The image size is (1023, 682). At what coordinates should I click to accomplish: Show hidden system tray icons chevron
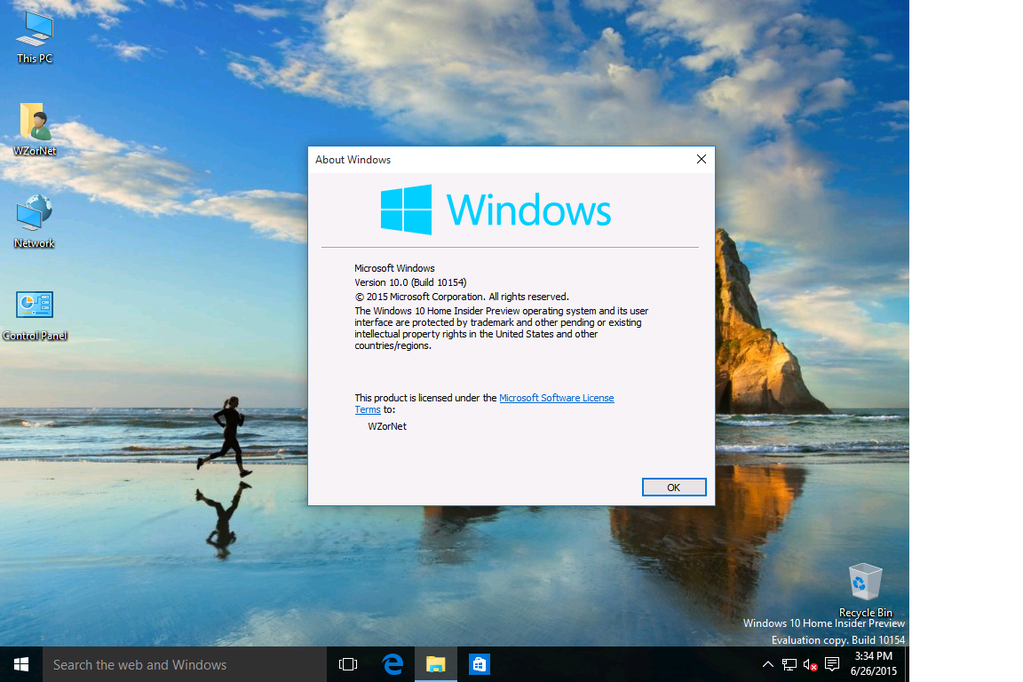[x=768, y=664]
